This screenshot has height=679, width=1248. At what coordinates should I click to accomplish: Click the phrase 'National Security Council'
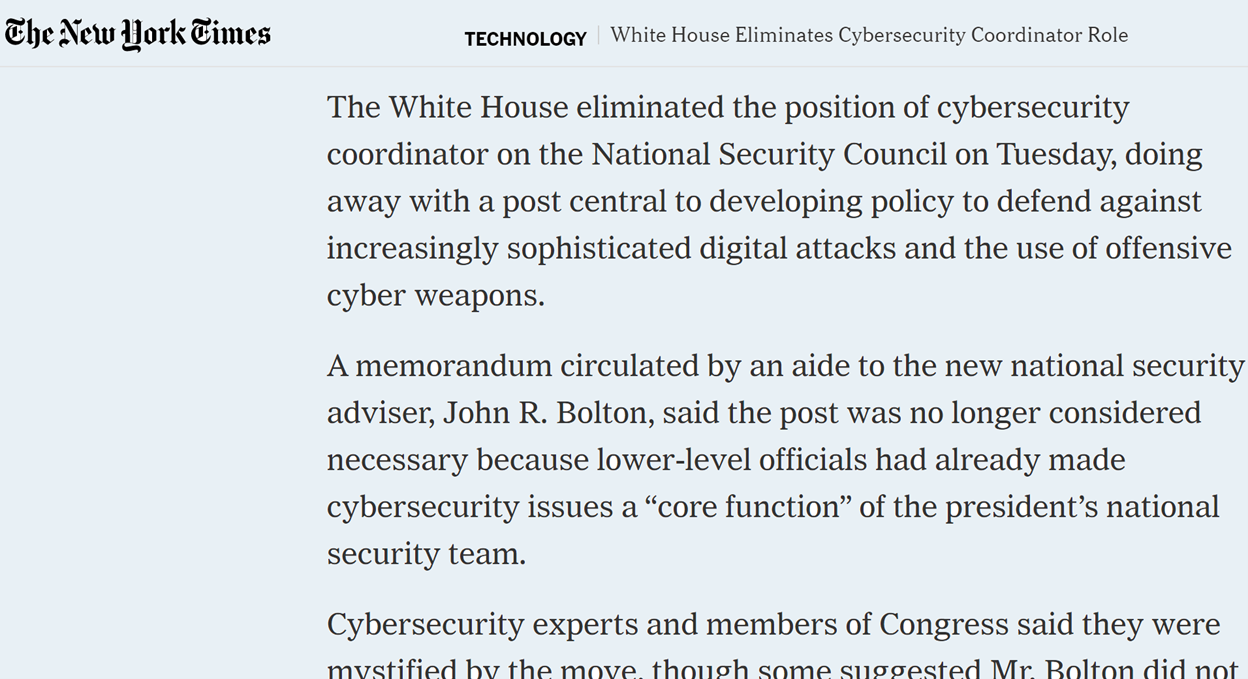[768, 155]
